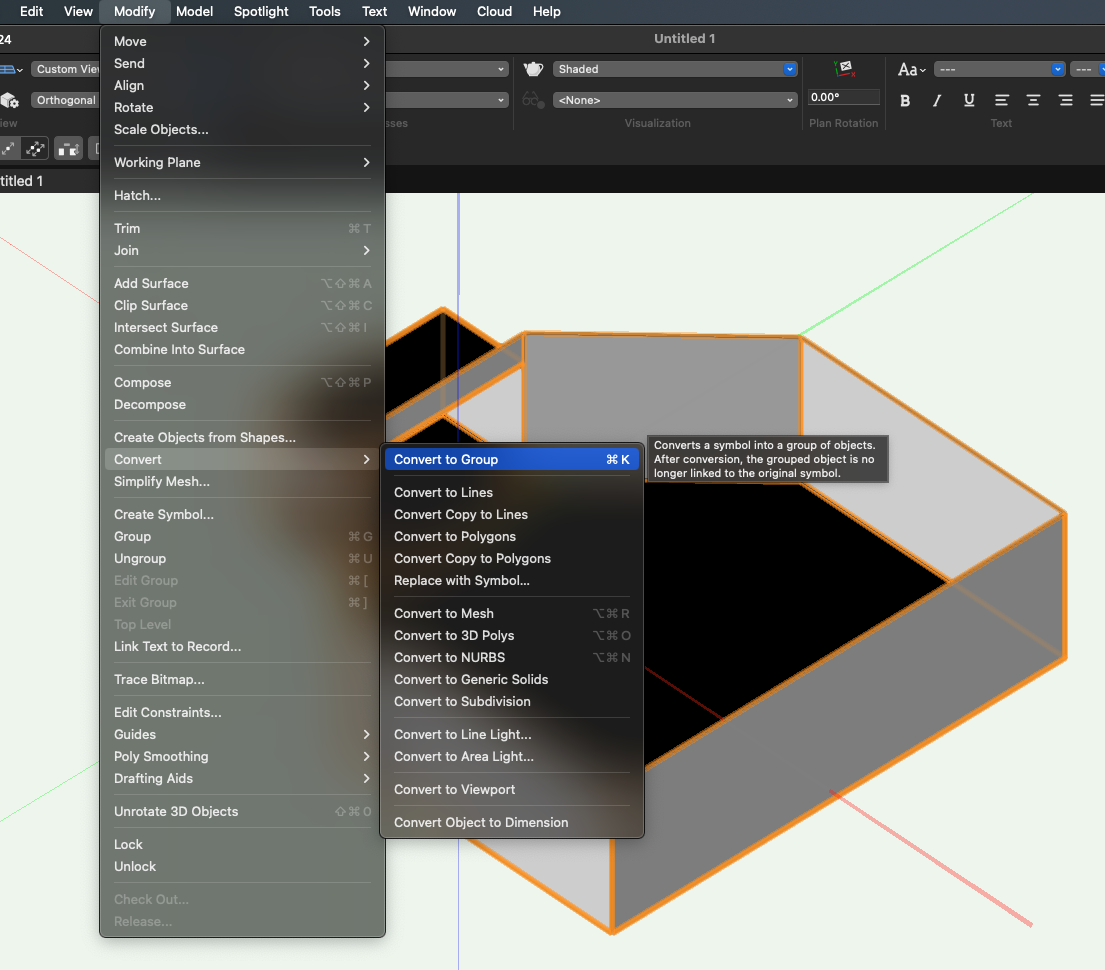The height and width of the screenshot is (970, 1105).
Task: Click the Plan Rotation angle field
Action: [x=844, y=97]
